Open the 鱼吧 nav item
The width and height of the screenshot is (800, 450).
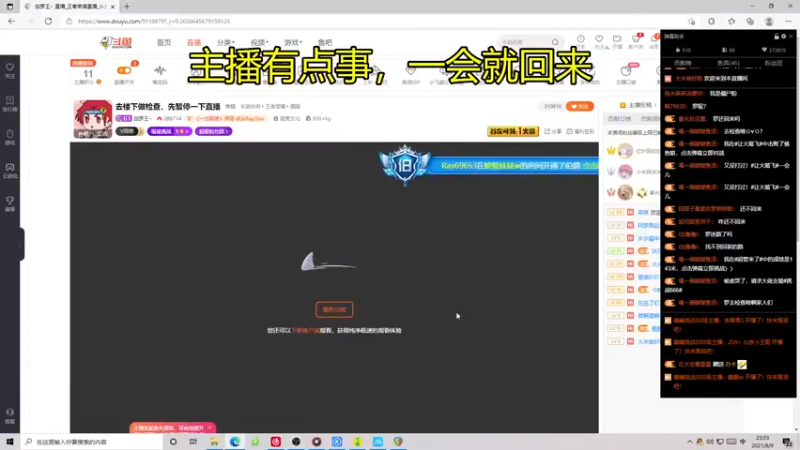point(325,42)
